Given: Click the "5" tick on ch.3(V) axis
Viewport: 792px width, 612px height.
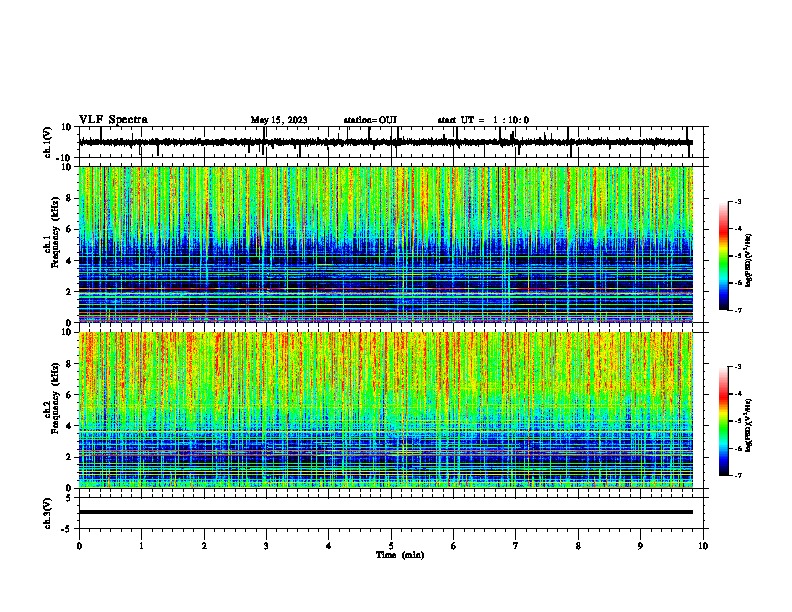Looking at the screenshot, I should click(x=70, y=498).
